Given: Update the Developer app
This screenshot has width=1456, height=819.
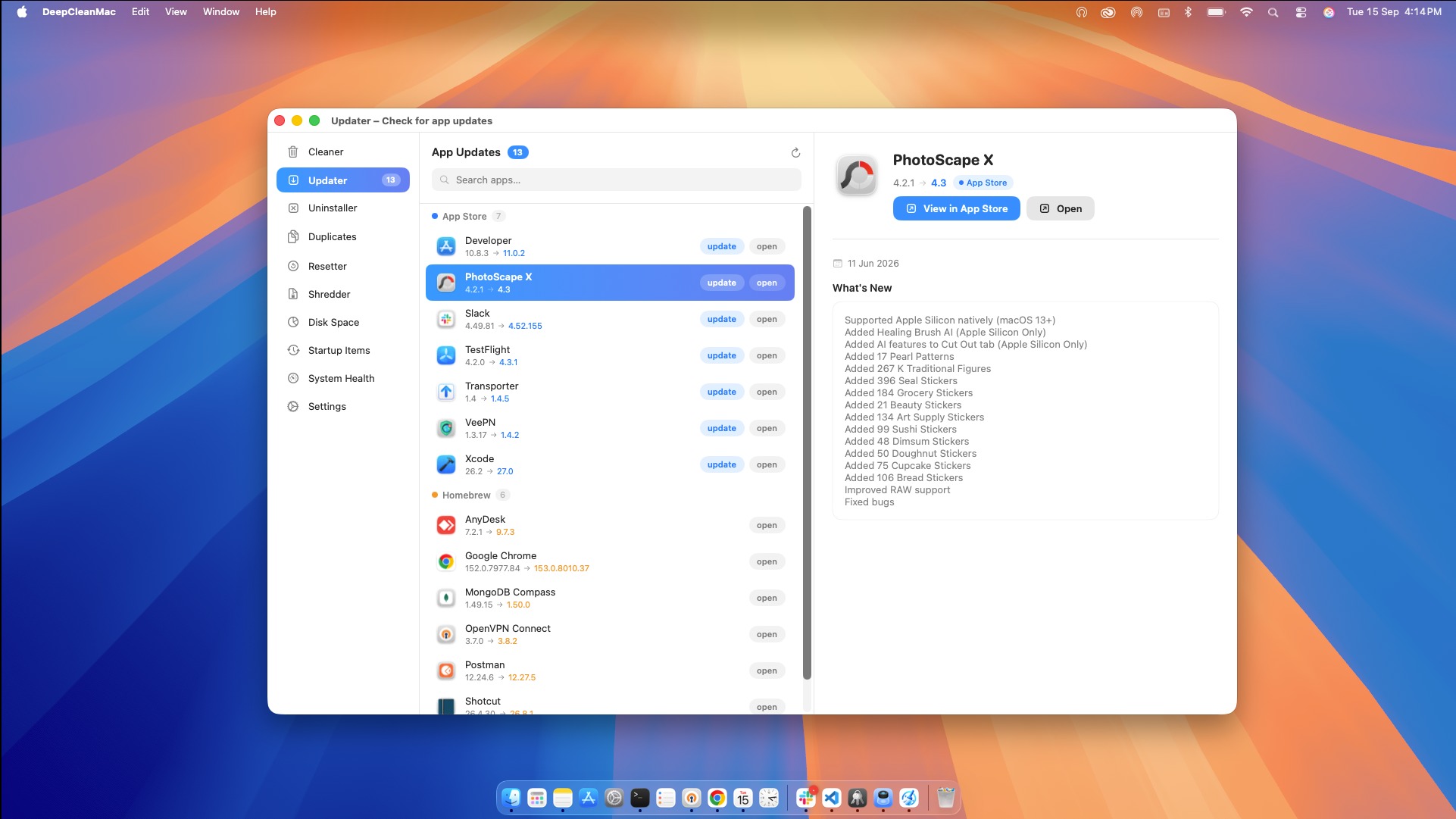Looking at the screenshot, I should point(721,246).
